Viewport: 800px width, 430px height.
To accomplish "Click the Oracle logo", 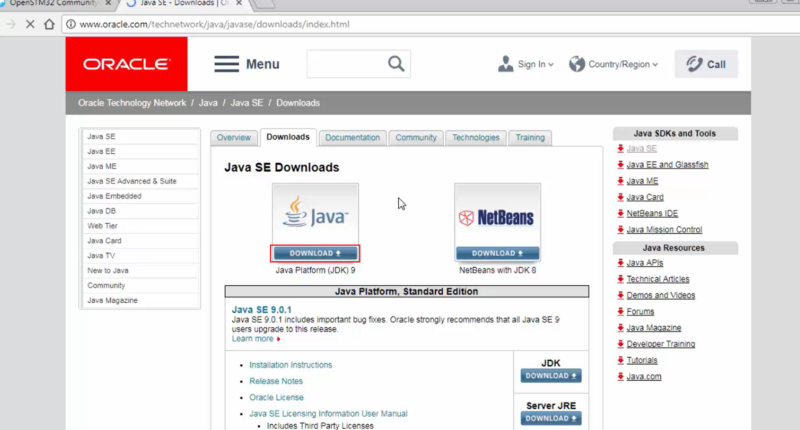I will pos(127,64).
